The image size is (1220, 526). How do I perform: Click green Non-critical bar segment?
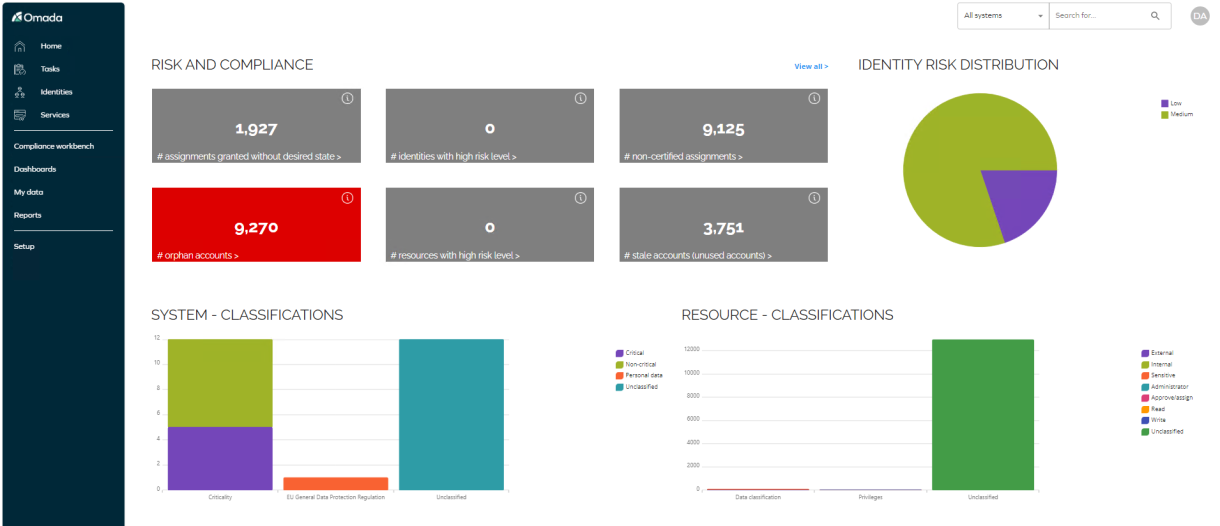(219, 383)
